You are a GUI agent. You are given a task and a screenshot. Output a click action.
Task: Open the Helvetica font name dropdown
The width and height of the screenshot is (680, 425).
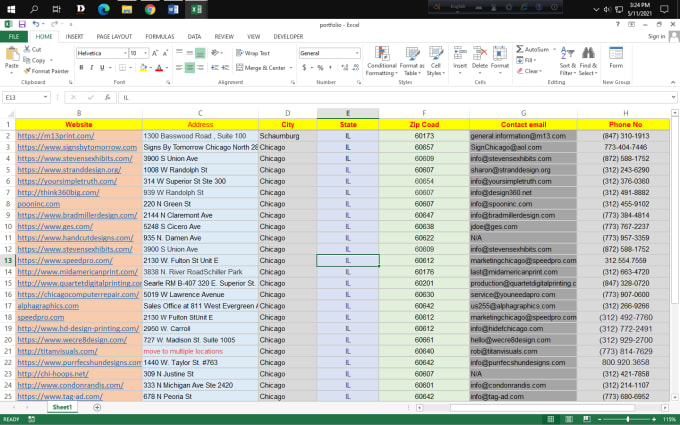[125, 53]
